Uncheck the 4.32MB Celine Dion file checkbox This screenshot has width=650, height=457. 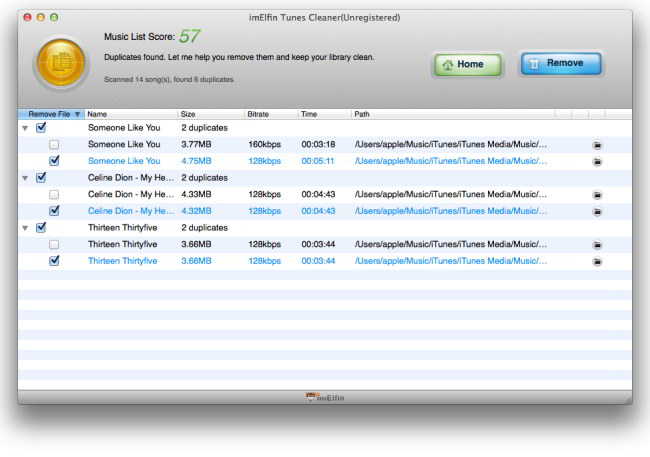click(x=54, y=211)
